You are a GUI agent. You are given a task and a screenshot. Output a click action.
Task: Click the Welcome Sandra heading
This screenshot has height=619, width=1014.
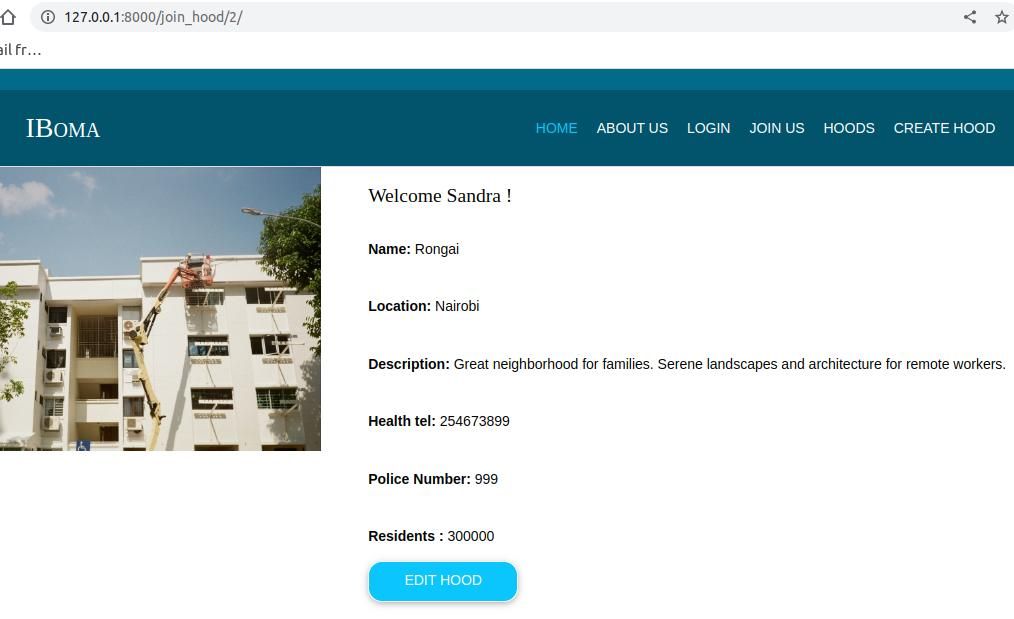click(440, 196)
